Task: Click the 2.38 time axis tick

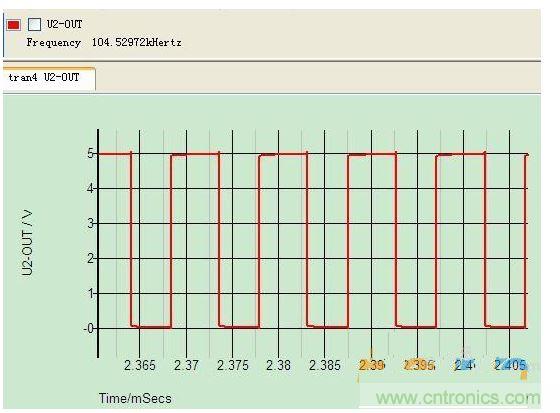Action: coord(279,365)
